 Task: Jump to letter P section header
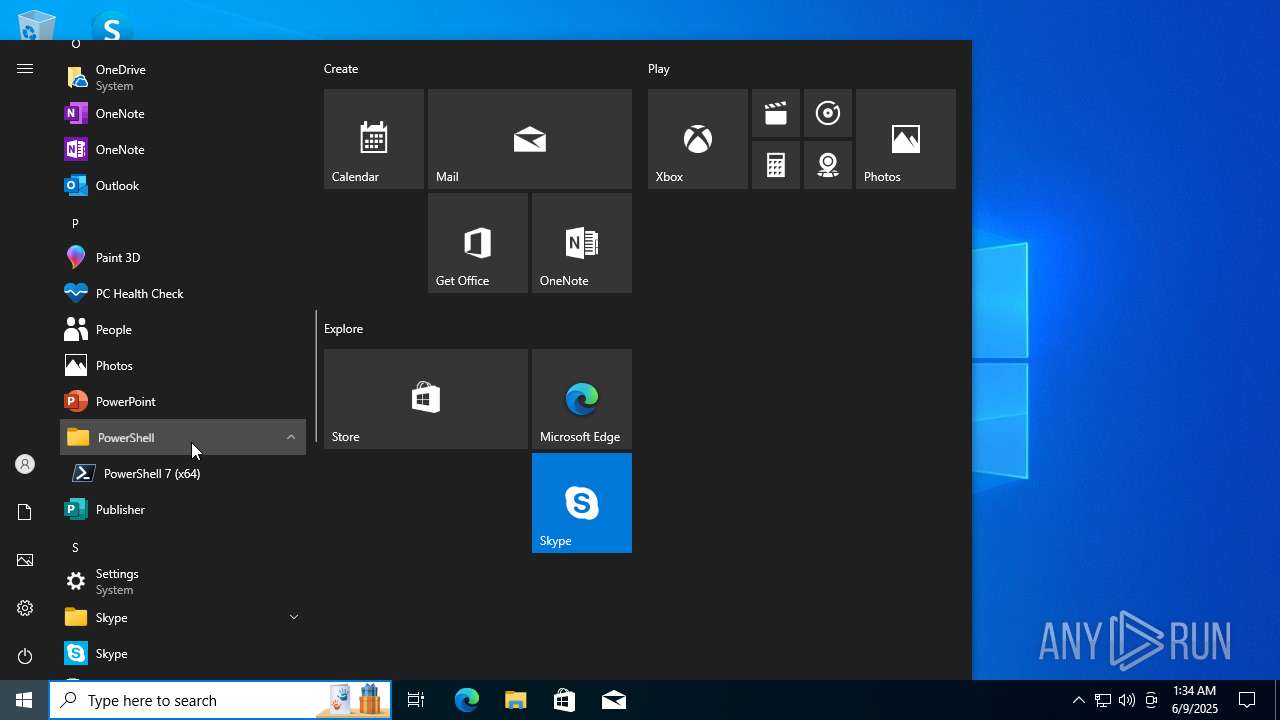coord(183,223)
